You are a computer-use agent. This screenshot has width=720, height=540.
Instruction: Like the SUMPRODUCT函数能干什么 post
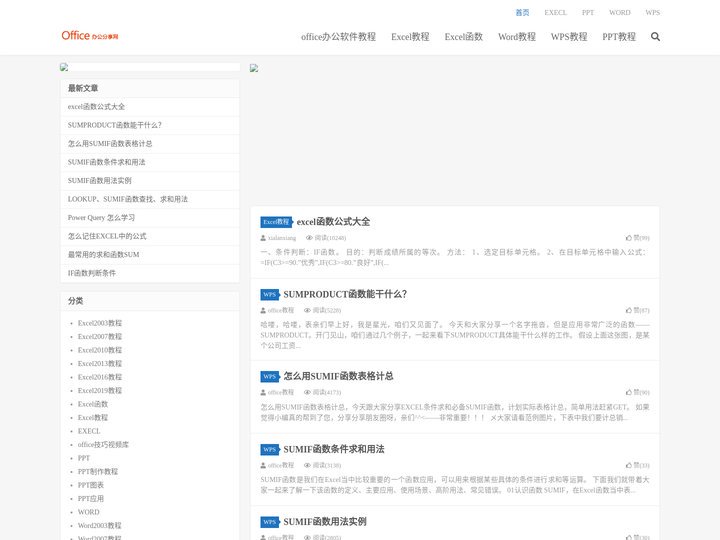(x=637, y=310)
